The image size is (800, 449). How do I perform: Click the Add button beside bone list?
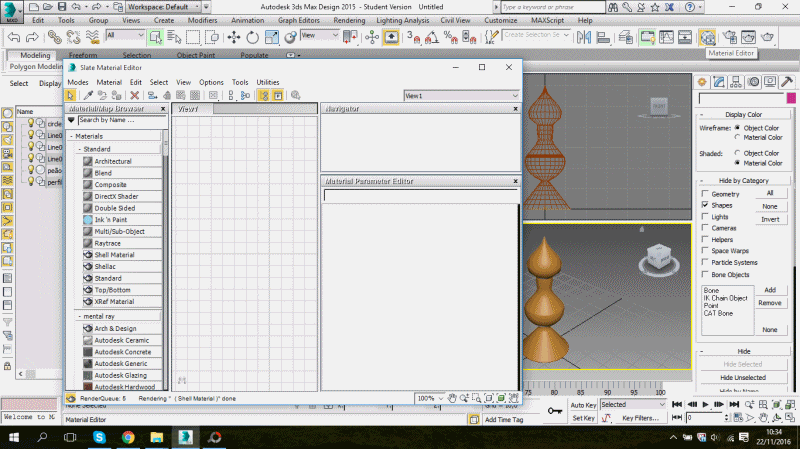click(x=770, y=290)
